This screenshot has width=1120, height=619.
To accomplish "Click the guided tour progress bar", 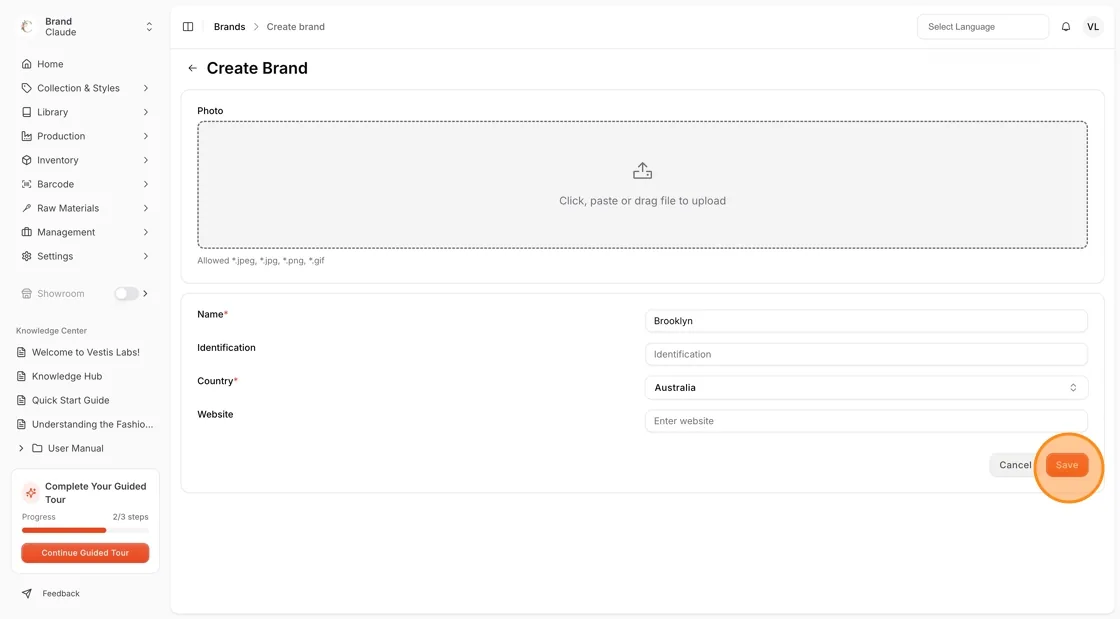I will (85, 530).
